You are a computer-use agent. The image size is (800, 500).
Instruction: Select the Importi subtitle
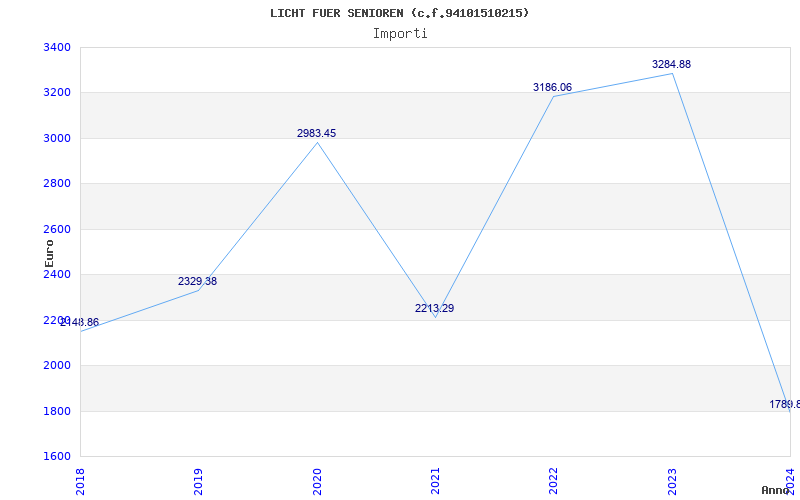pos(400,34)
